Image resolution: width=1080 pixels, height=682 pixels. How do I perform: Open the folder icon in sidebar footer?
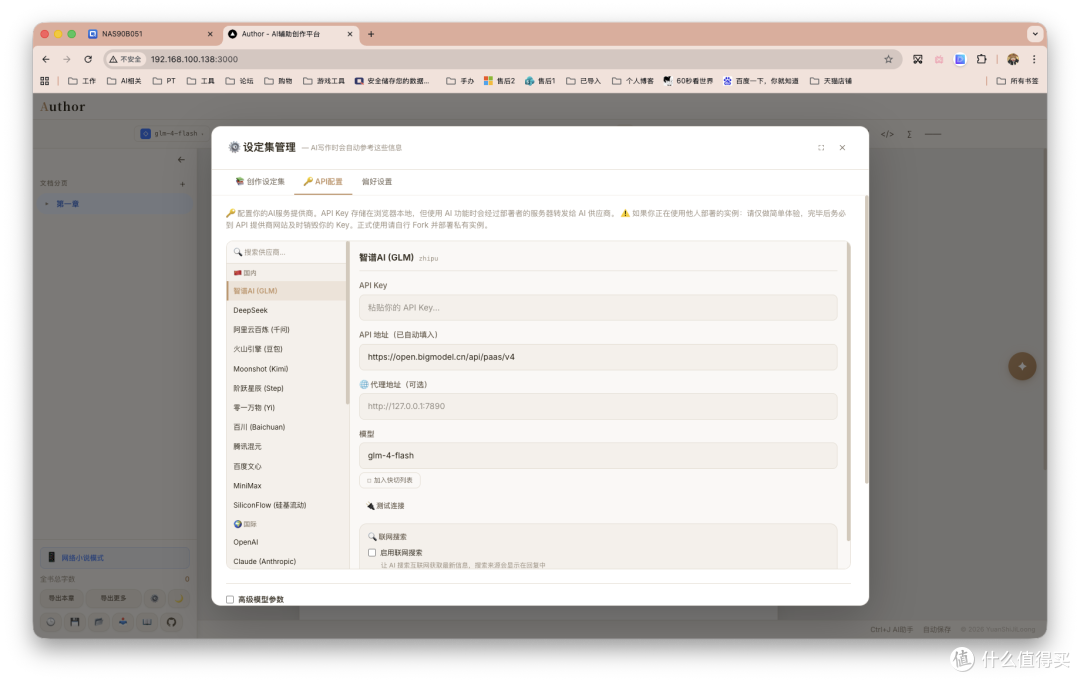(x=98, y=622)
